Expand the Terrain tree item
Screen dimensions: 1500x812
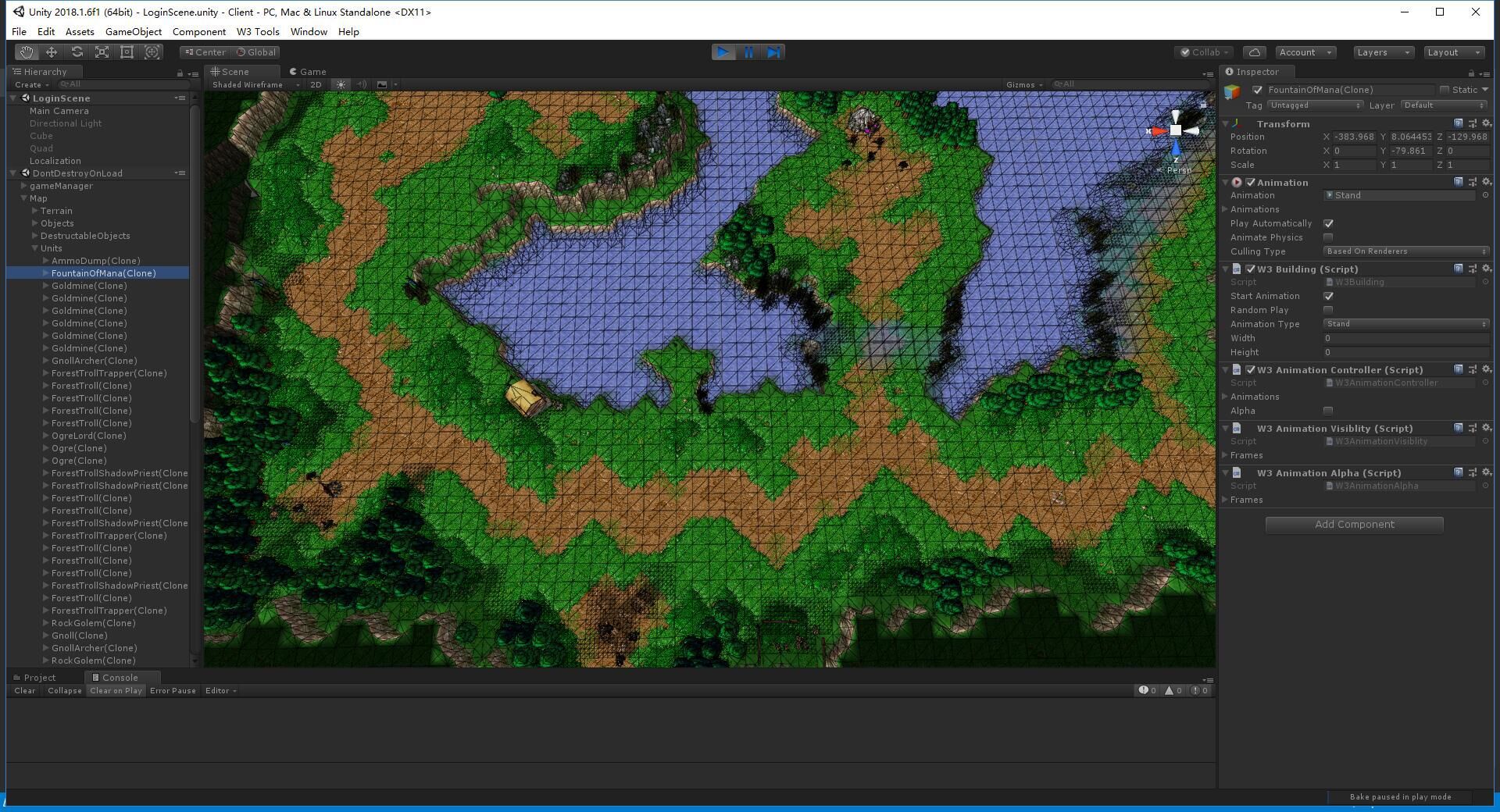tap(35, 211)
